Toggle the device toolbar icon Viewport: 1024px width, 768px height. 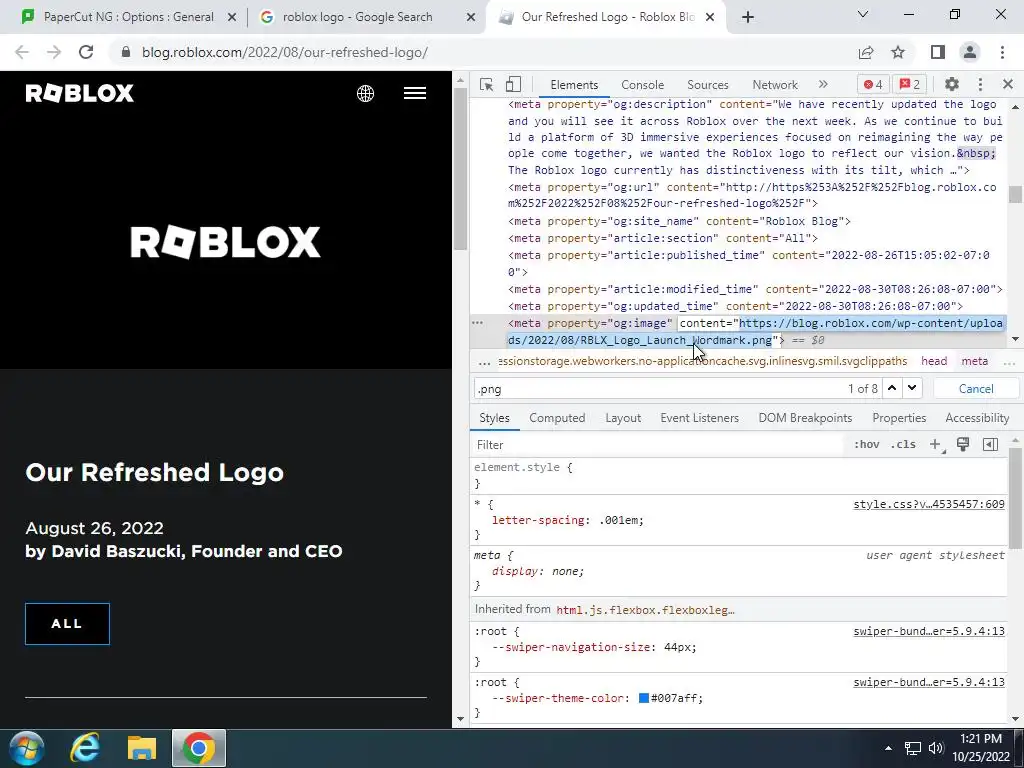513,84
